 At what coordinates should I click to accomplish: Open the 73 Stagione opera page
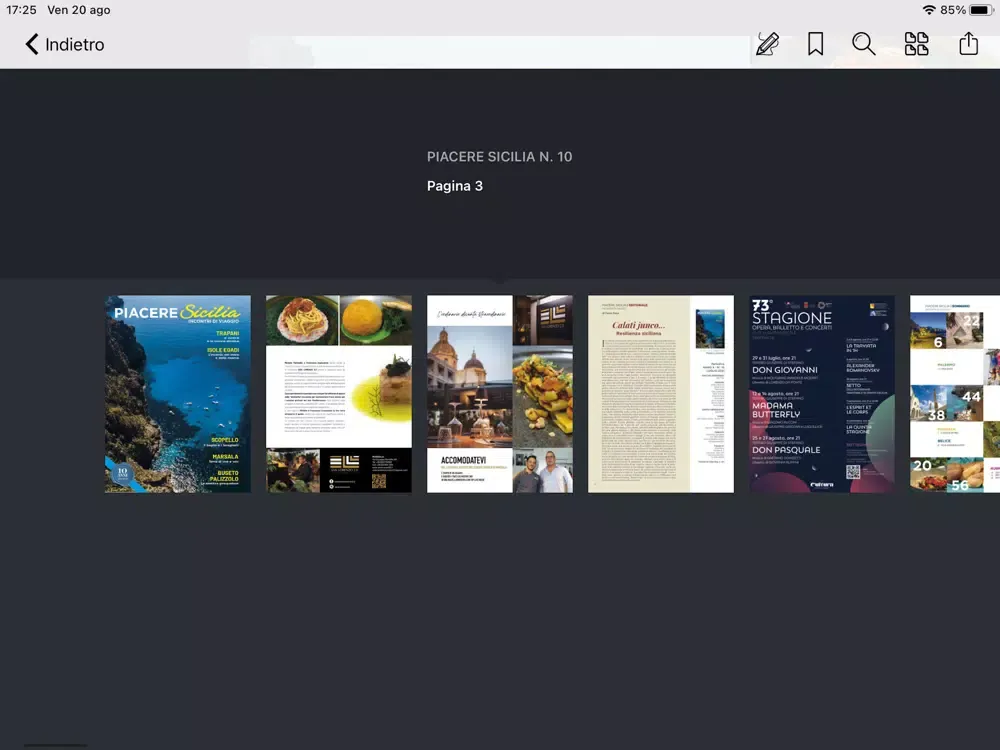pyautogui.click(x=821, y=393)
